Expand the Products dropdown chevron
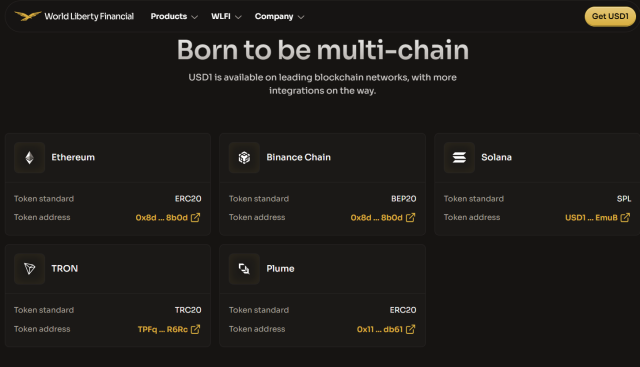This screenshot has width=640, height=367. [x=195, y=17]
